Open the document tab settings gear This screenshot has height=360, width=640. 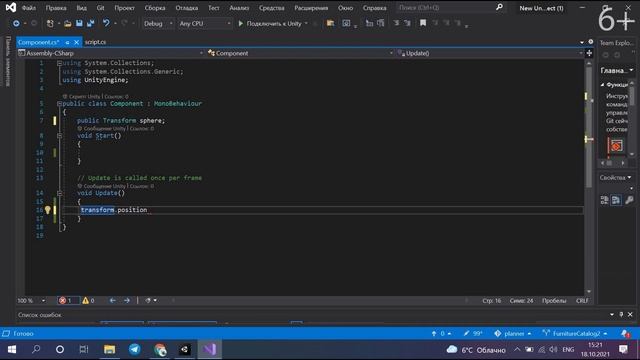coord(591,42)
